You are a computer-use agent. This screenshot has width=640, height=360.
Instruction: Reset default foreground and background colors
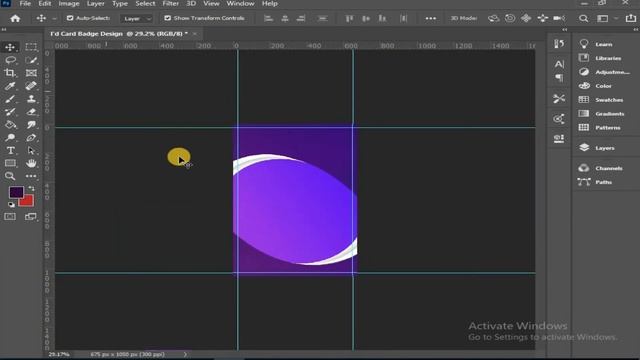(11, 204)
